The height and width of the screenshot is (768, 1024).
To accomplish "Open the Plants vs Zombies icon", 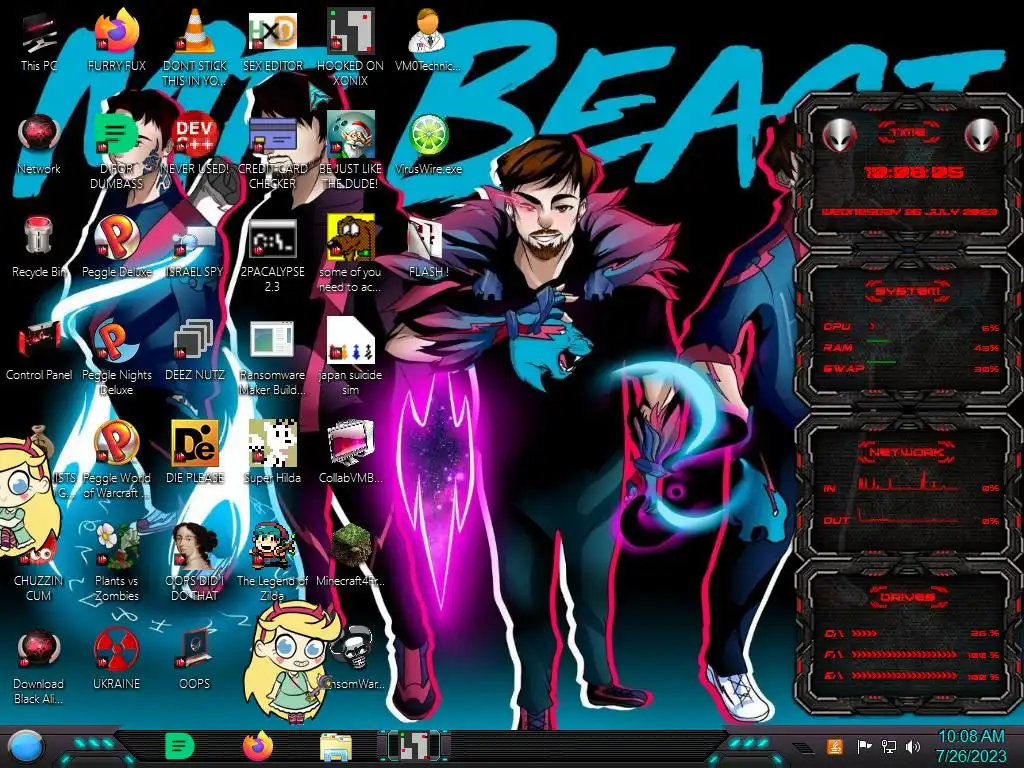I will [x=116, y=563].
